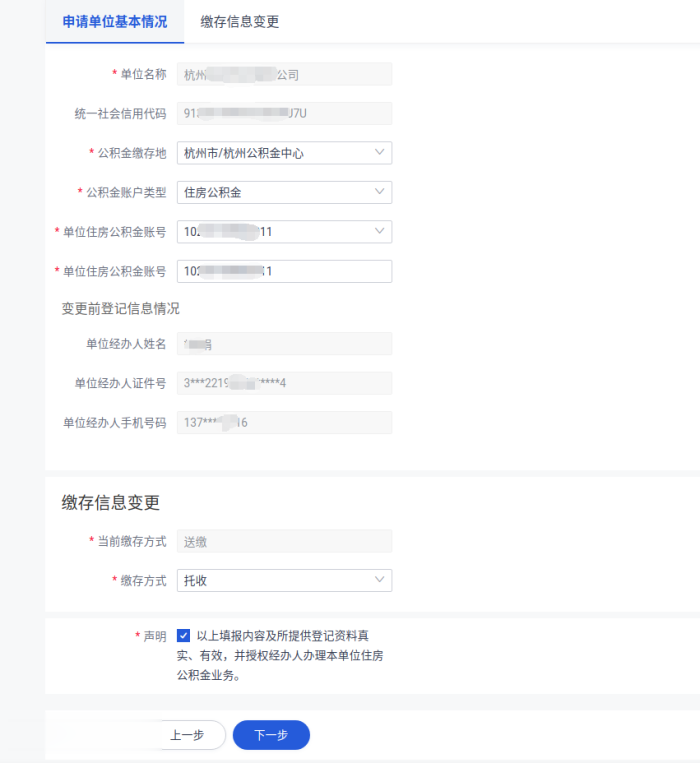Open the 缴存信息变更 tab
Image resolution: width=700 pixels, height=763 pixels.
tap(240, 22)
